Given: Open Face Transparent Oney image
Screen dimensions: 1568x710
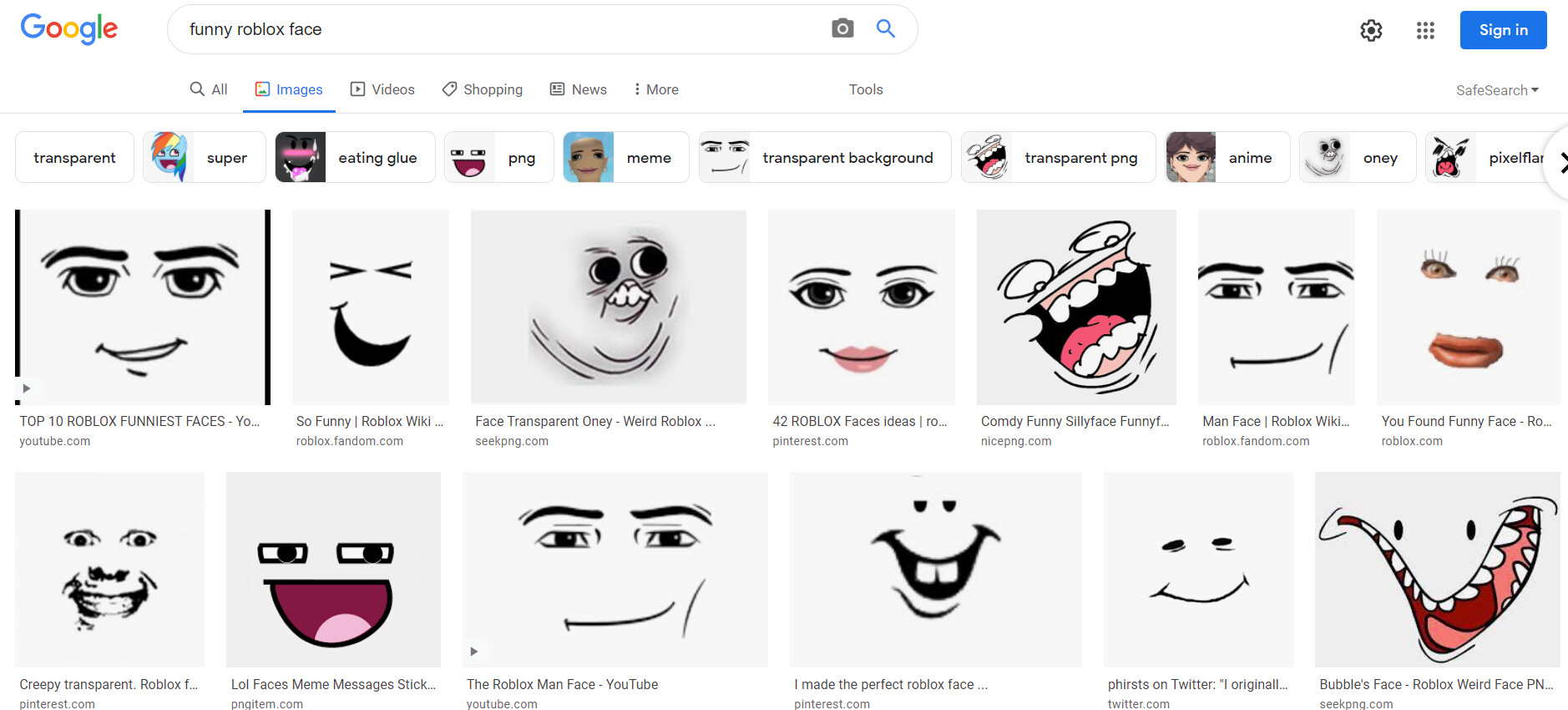Looking at the screenshot, I should tap(609, 307).
